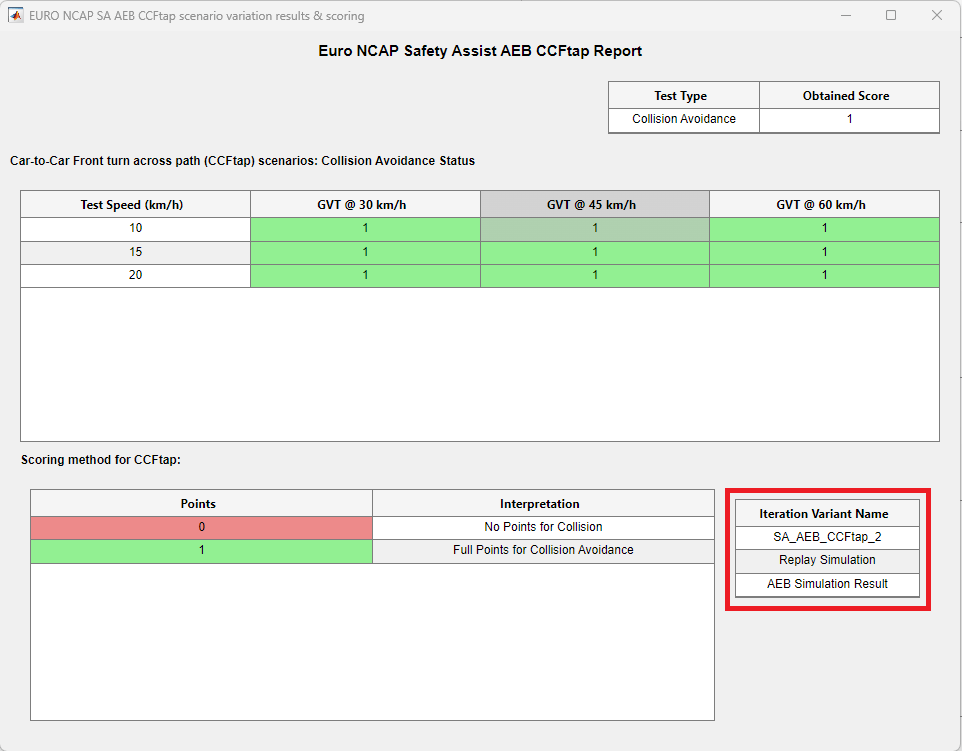Minimize the CCFtap report window
The height and width of the screenshot is (751, 962).
pos(845,15)
